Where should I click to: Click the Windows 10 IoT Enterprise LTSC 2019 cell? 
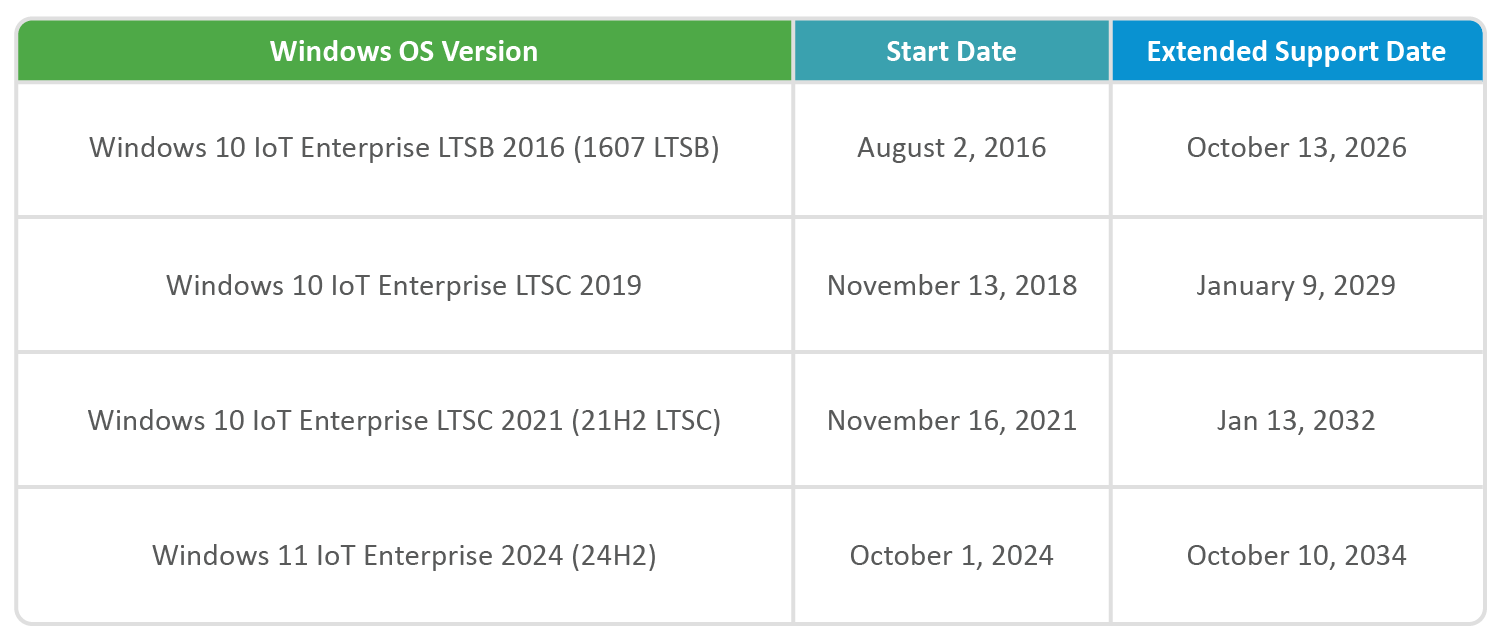pyautogui.click(x=404, y=285)
